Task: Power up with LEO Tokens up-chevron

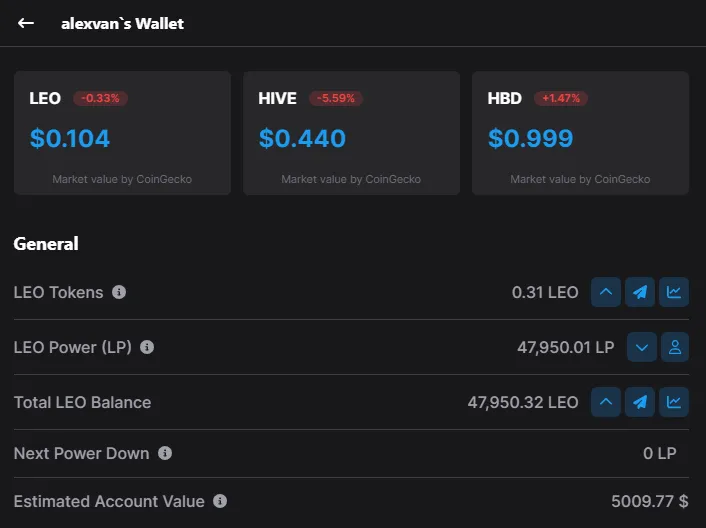Action: (606, 292)
